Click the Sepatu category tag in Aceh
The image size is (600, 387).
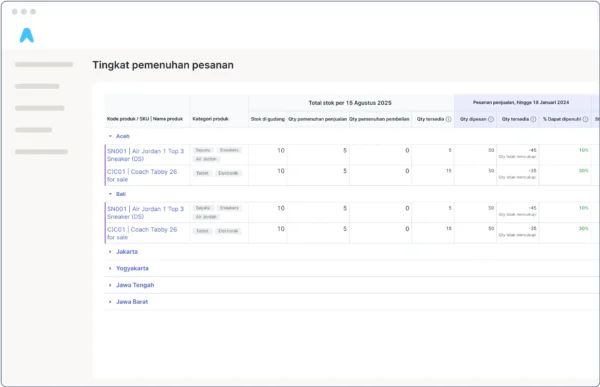[x=203, y=150]
